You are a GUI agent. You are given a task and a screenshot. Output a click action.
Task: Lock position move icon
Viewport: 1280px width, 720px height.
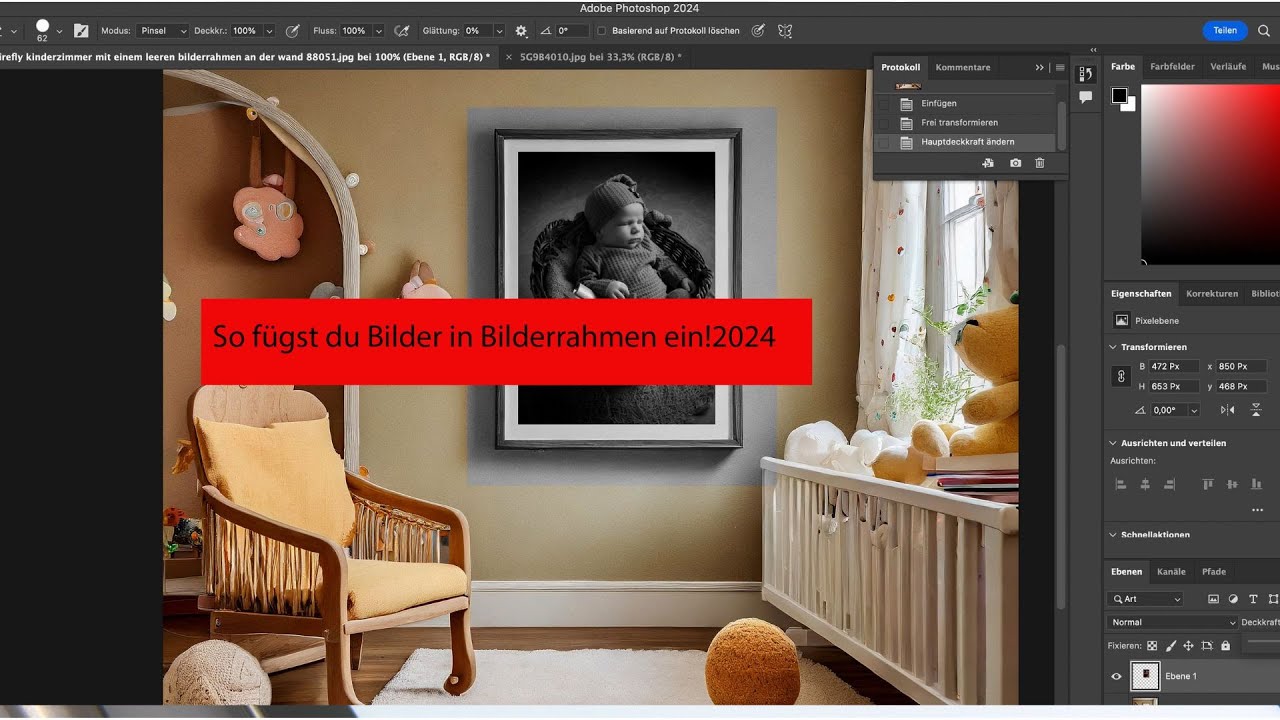pyautogui.click(x=1189, y=646)
